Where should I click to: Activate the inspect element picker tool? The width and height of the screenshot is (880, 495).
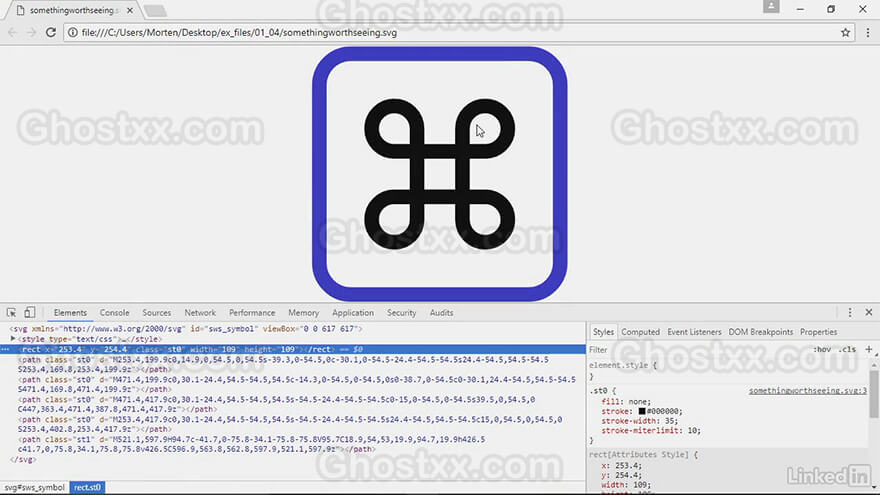[11, 313]
